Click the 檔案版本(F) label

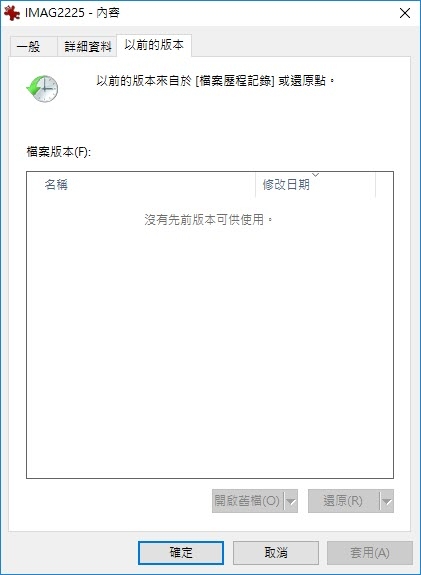(59, 151)
